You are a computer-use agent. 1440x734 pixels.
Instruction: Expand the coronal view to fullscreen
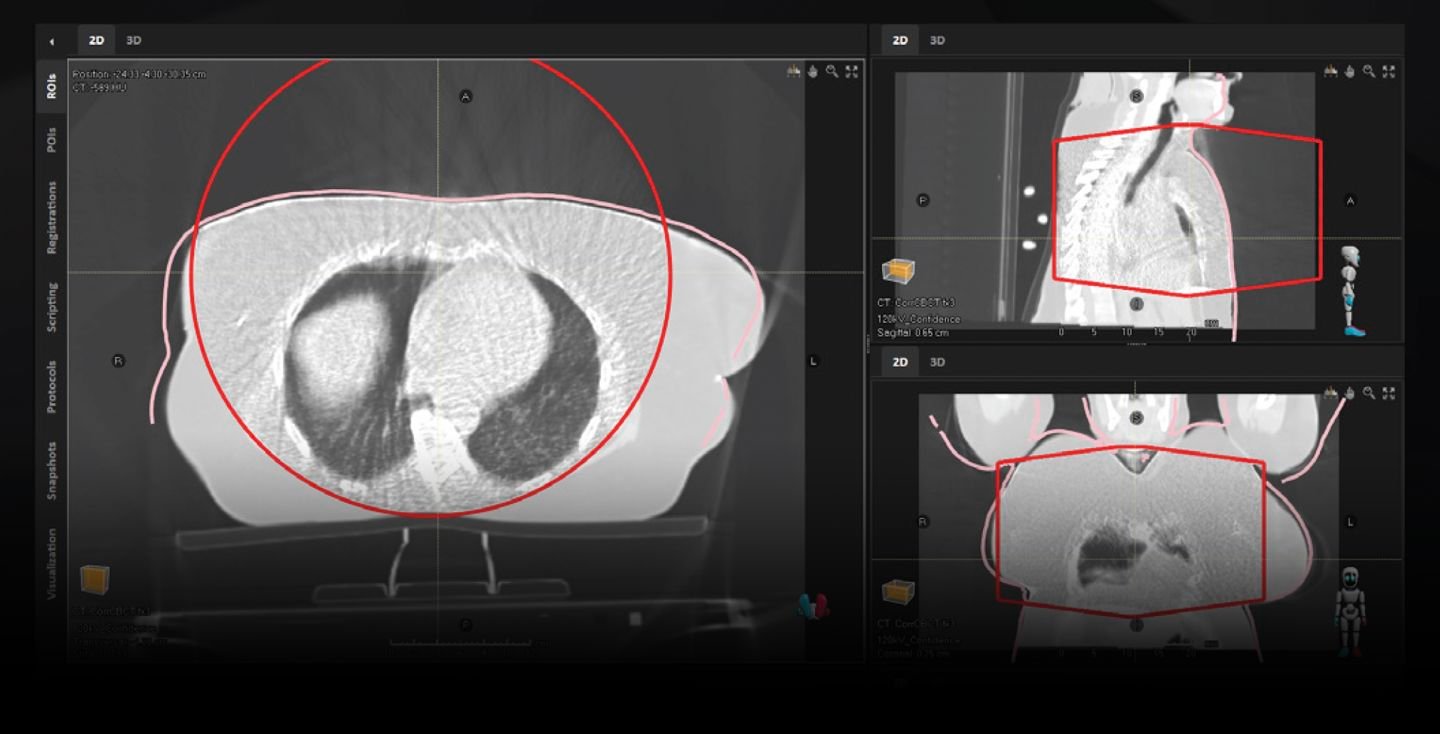pos(1388,393)
